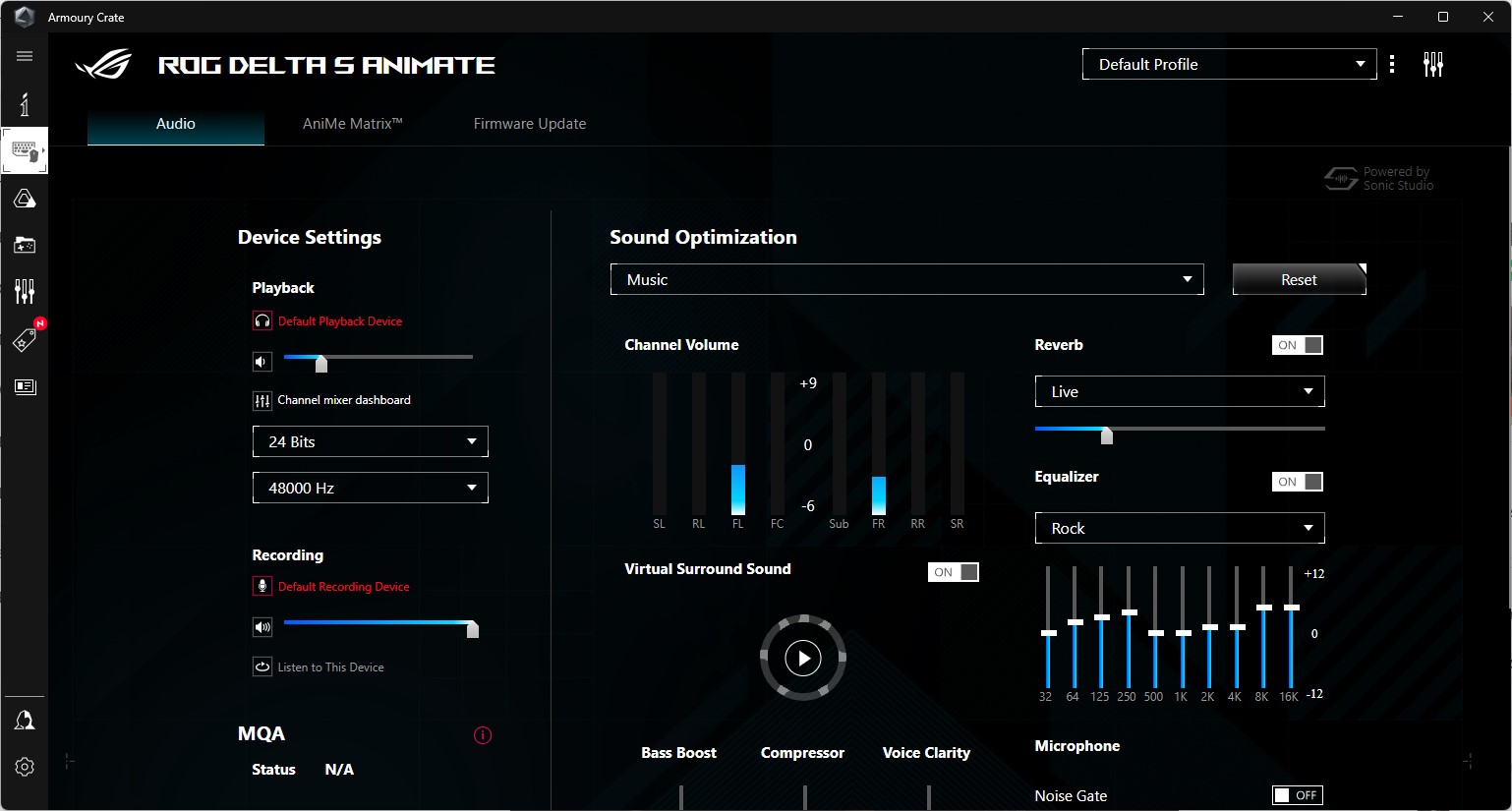Reset the Sound Optimization settings
The image size is (1512, 811).
coord(1298,279)
